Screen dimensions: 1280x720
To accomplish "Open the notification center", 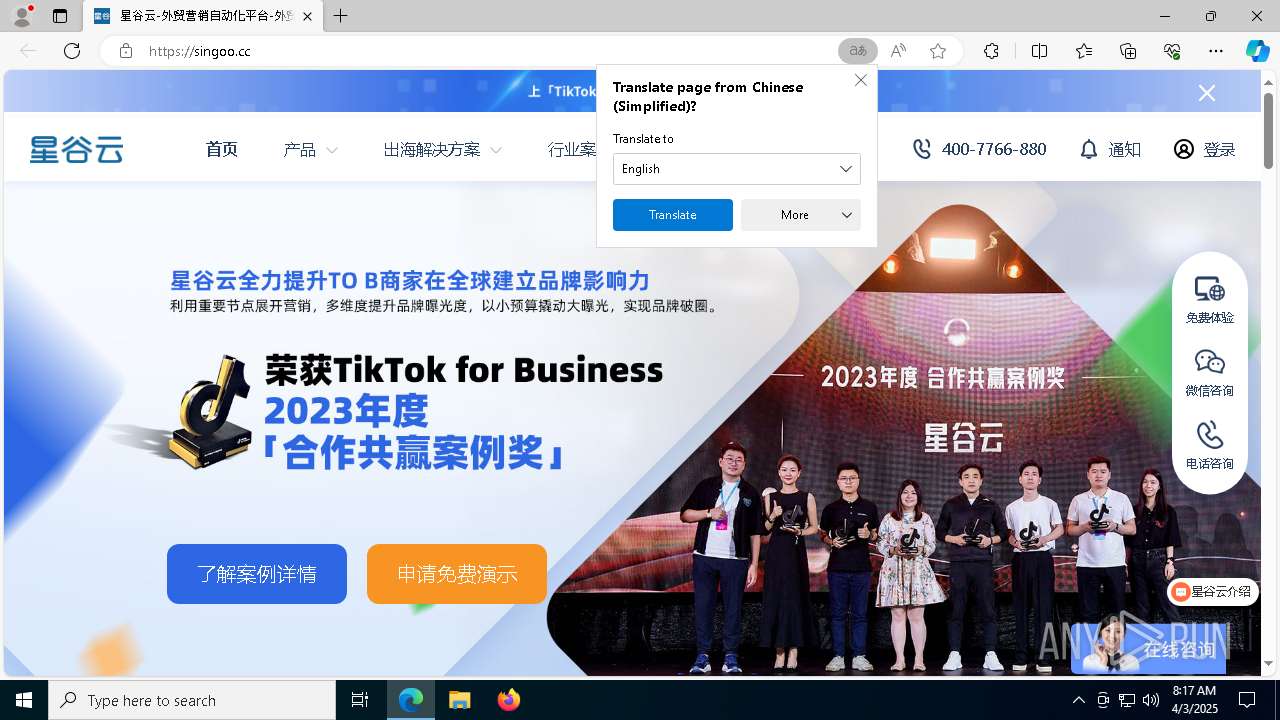I will point(1247,700).
